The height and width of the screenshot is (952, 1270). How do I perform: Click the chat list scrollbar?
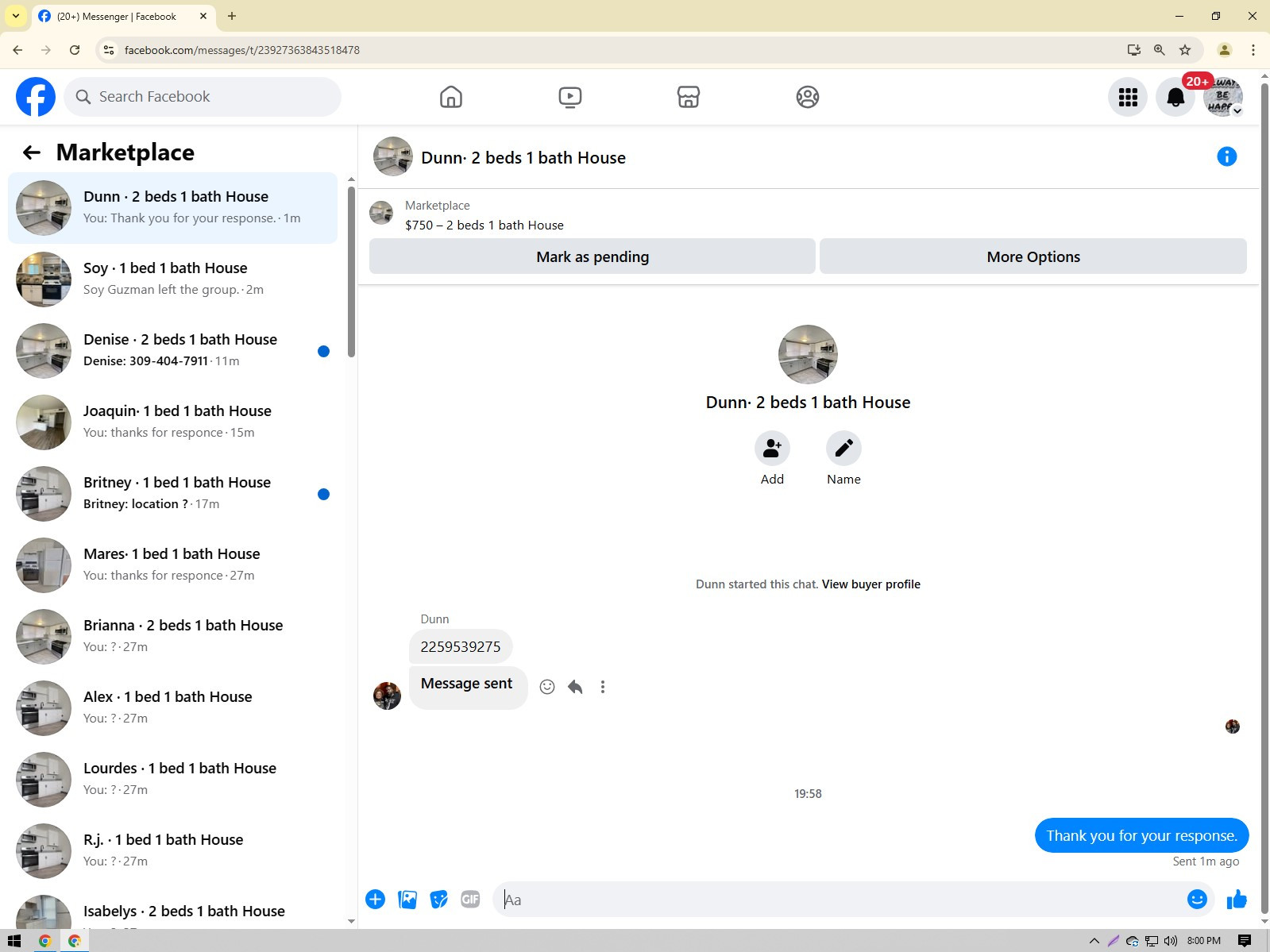point(351,272)
